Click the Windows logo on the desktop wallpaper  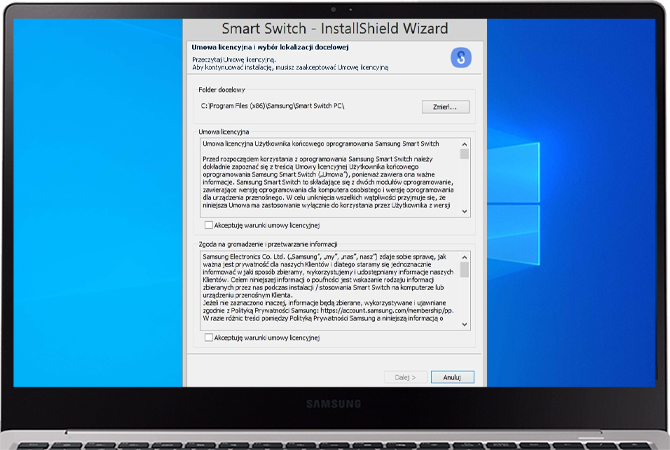[x=513, y=203]
